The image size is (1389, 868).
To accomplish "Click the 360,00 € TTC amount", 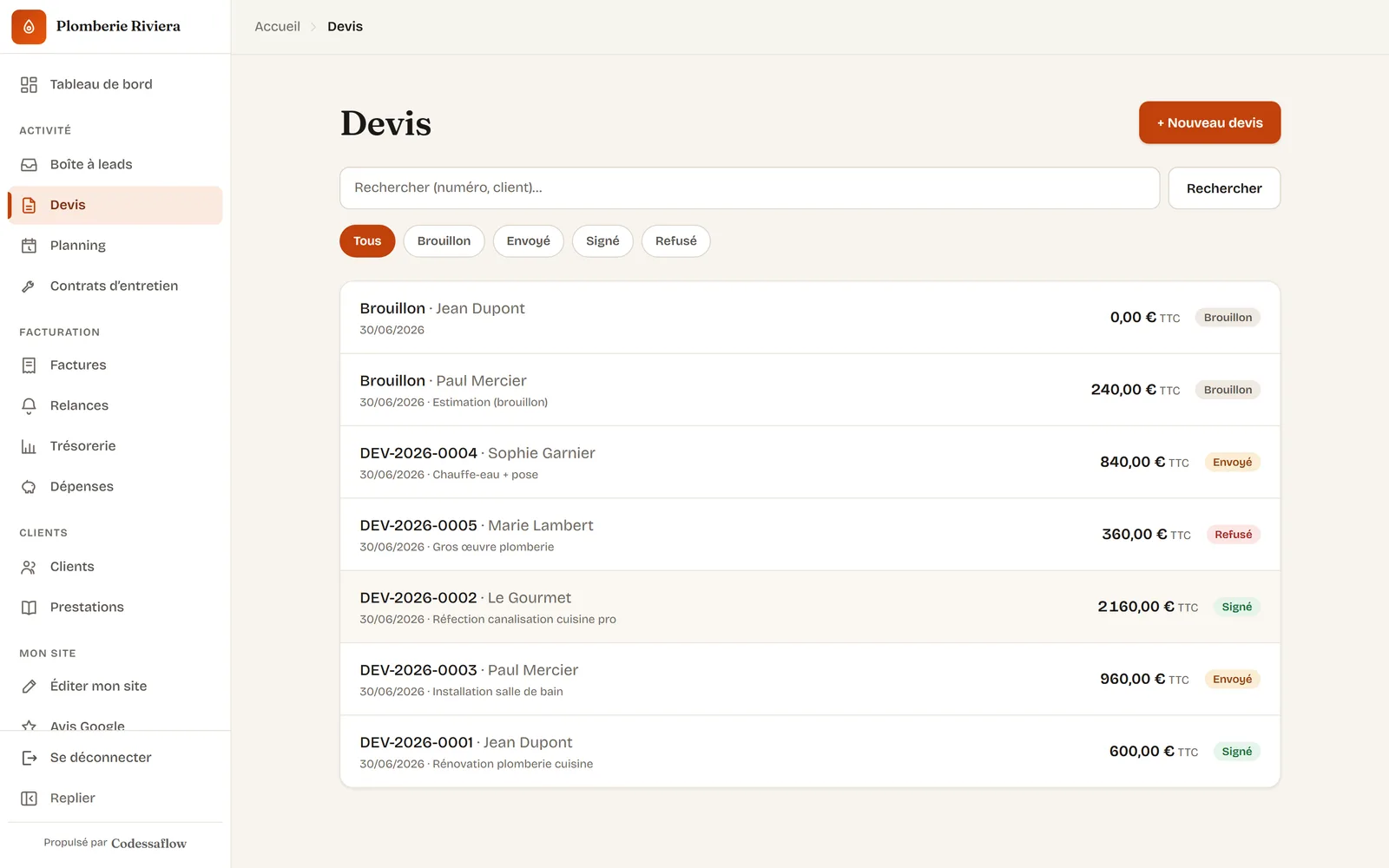I will point(1146,535).
